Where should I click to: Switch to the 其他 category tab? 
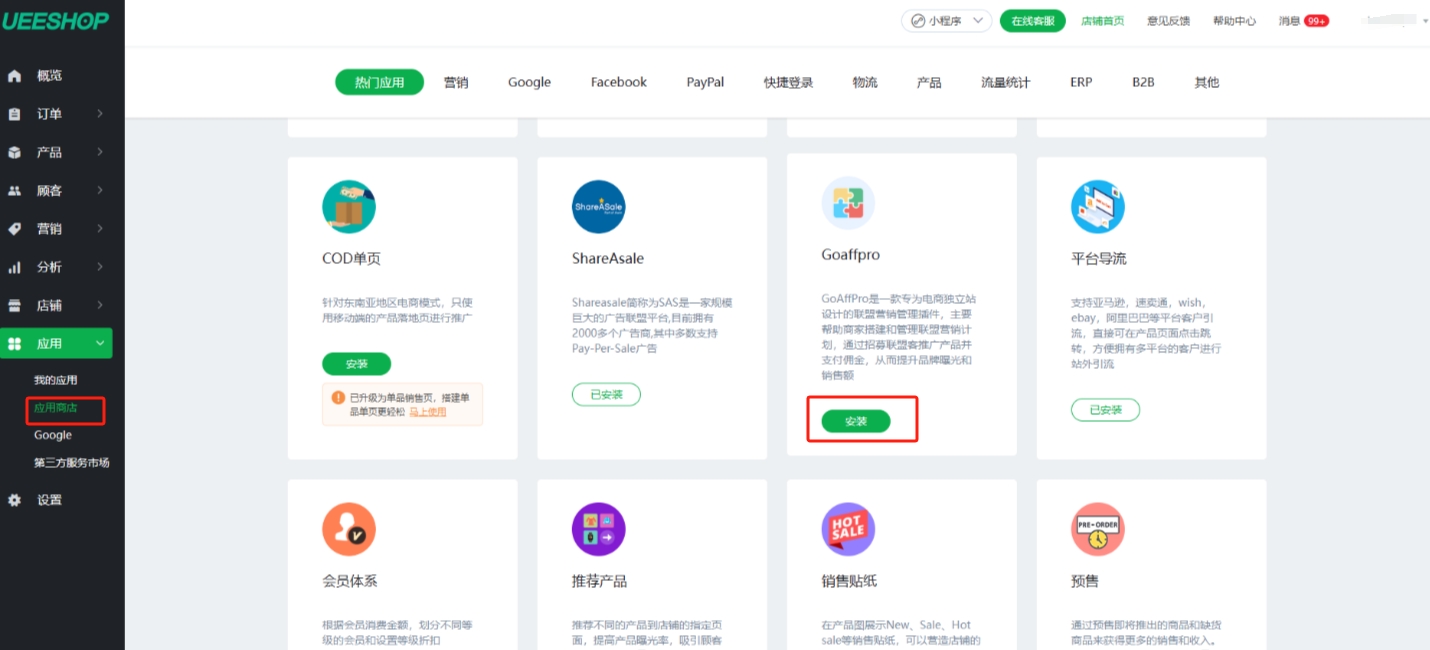pos(1207,82)
